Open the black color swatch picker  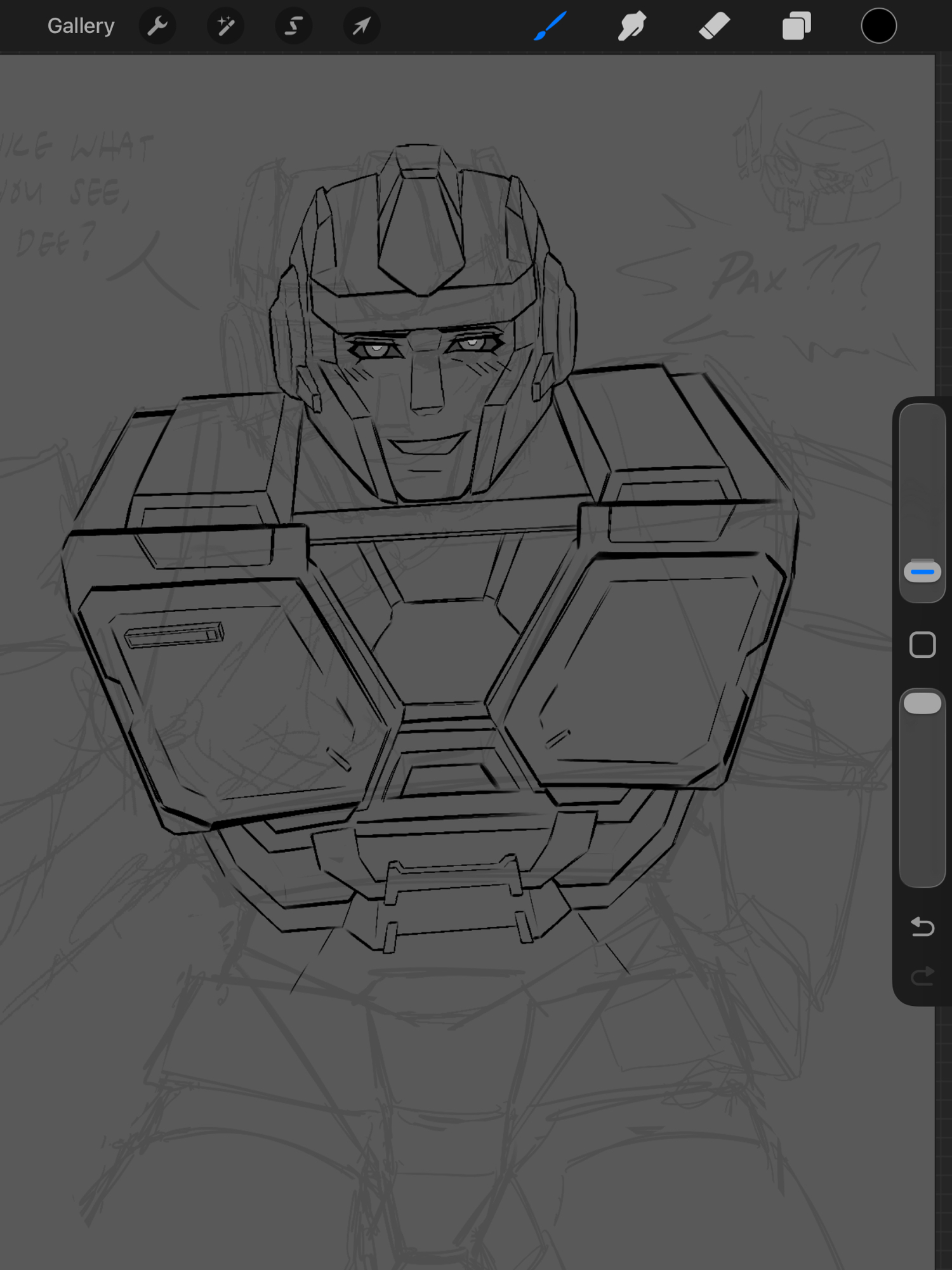[x=878, y=26]
